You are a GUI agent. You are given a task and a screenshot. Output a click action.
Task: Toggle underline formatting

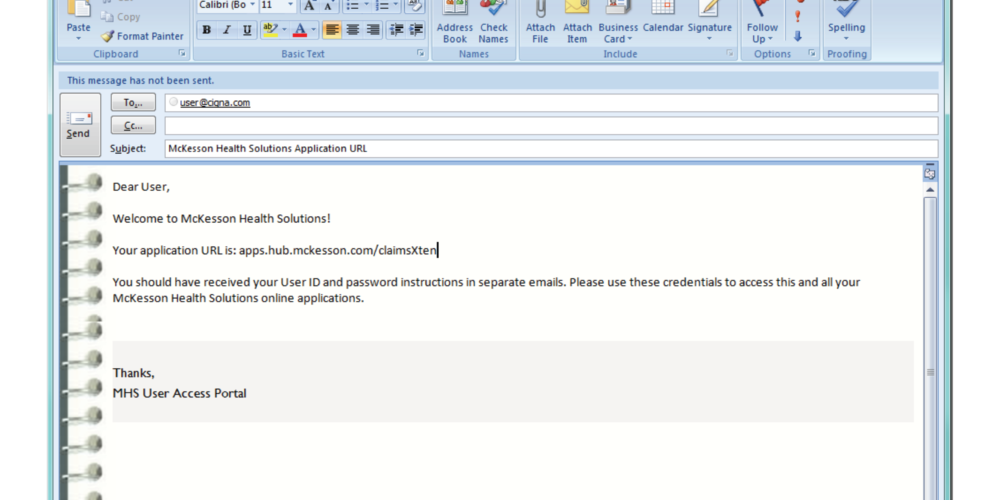point(247,30)
